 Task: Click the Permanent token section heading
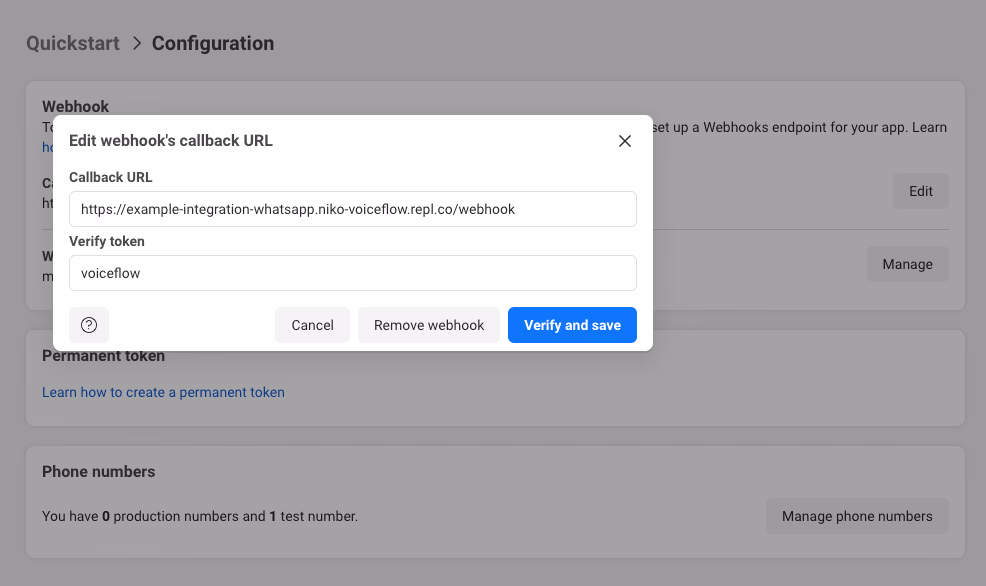pos(104,356)
